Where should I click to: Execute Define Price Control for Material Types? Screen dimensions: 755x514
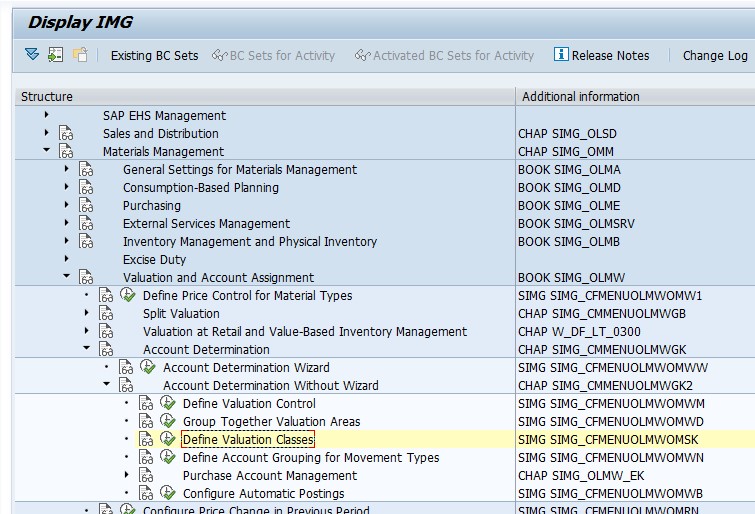click(128, 294)
